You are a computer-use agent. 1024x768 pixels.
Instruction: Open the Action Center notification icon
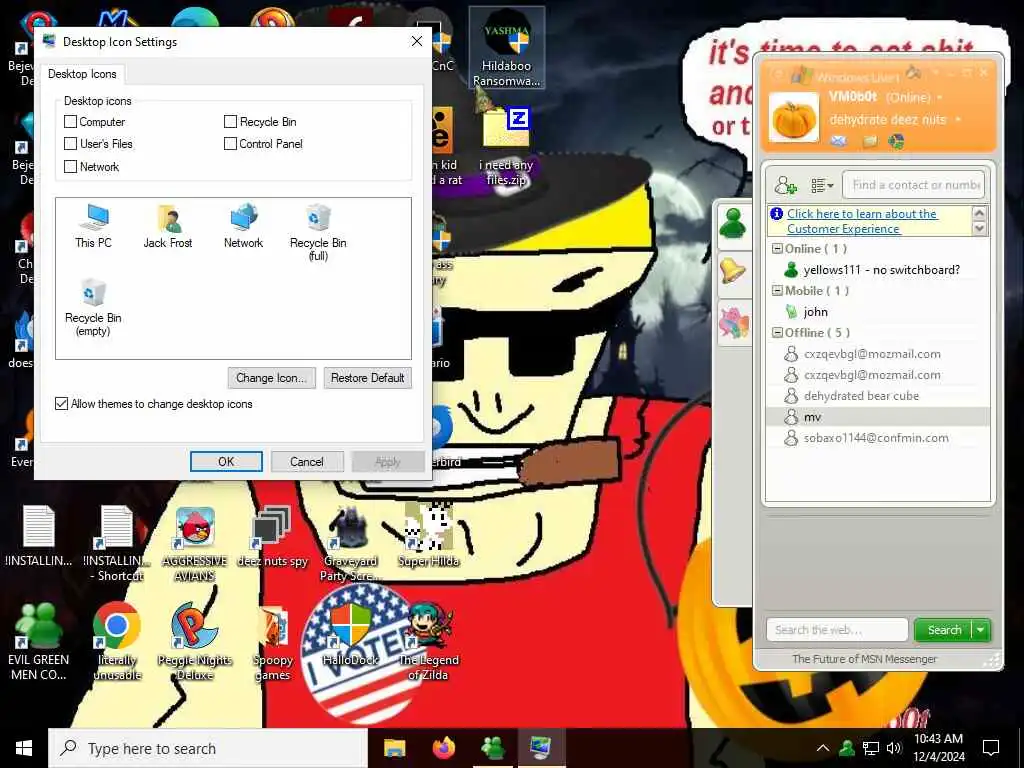click(991, 748)
